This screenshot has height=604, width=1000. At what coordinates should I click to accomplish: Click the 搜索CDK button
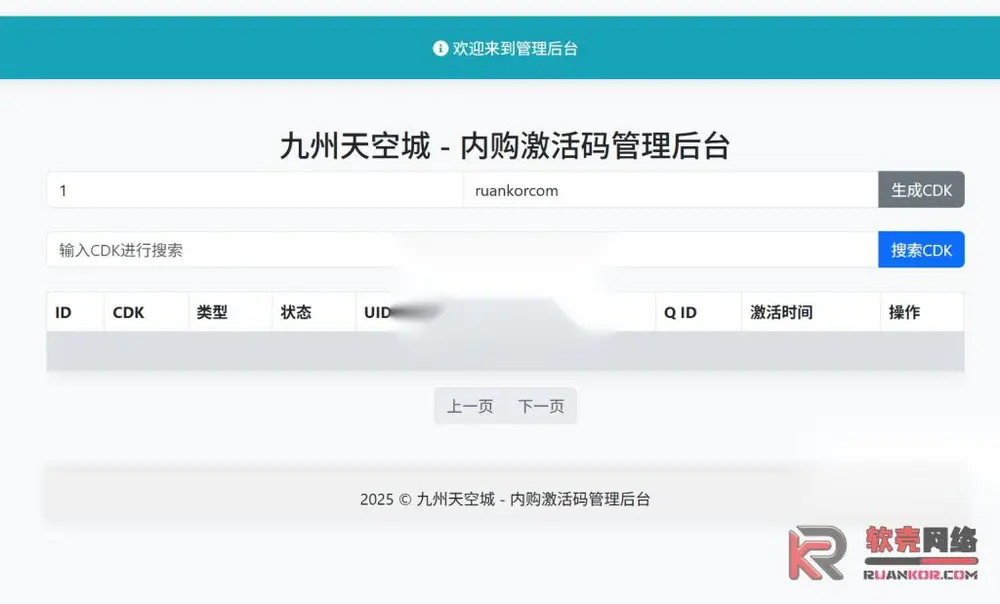(921, 250)
